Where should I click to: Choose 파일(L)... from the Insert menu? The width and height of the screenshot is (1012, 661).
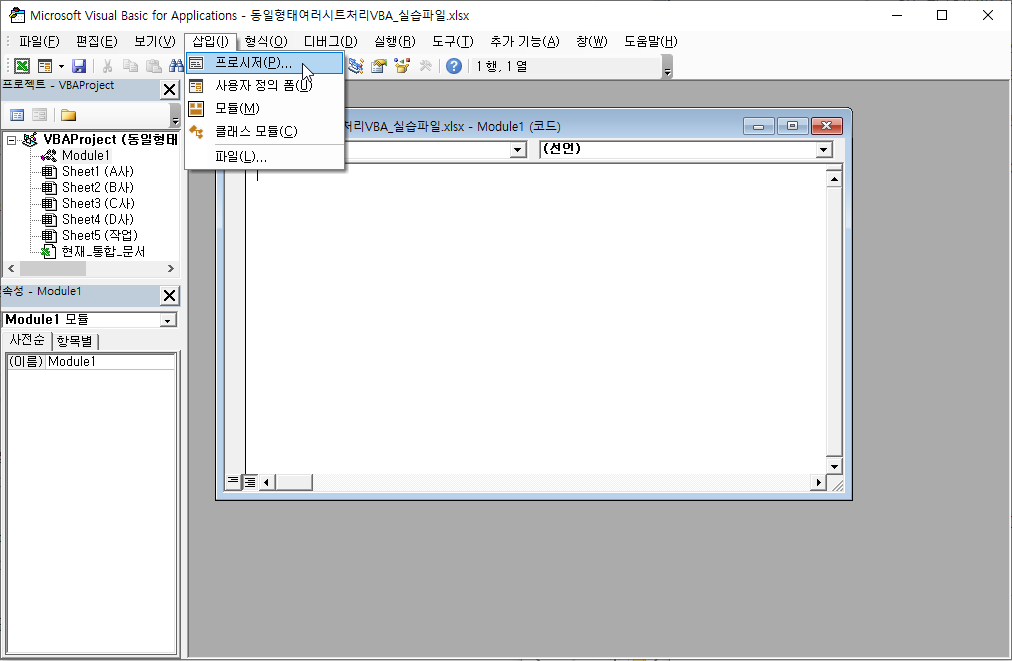(265, 157)
